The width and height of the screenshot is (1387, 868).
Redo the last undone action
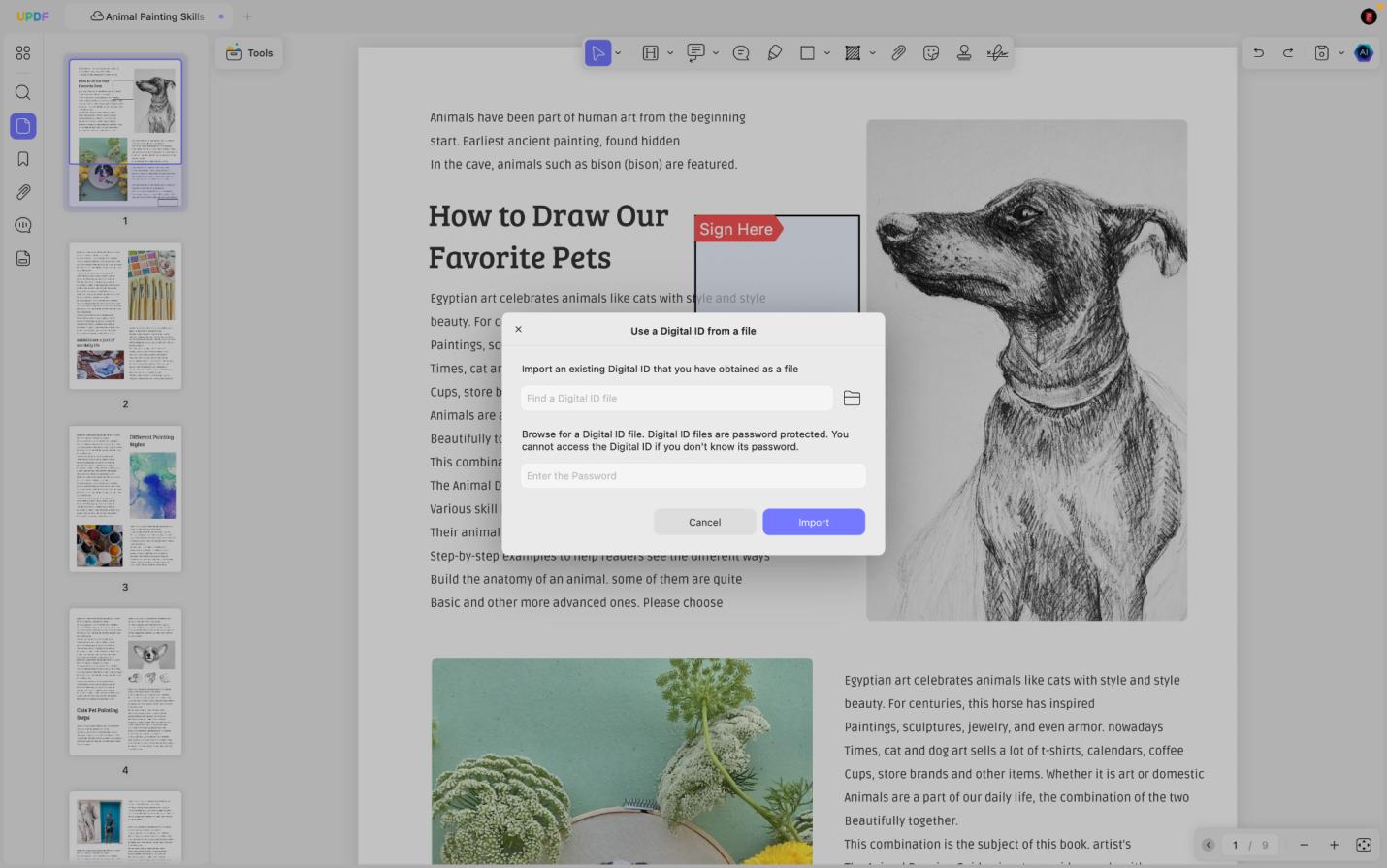click(1288, 53)
